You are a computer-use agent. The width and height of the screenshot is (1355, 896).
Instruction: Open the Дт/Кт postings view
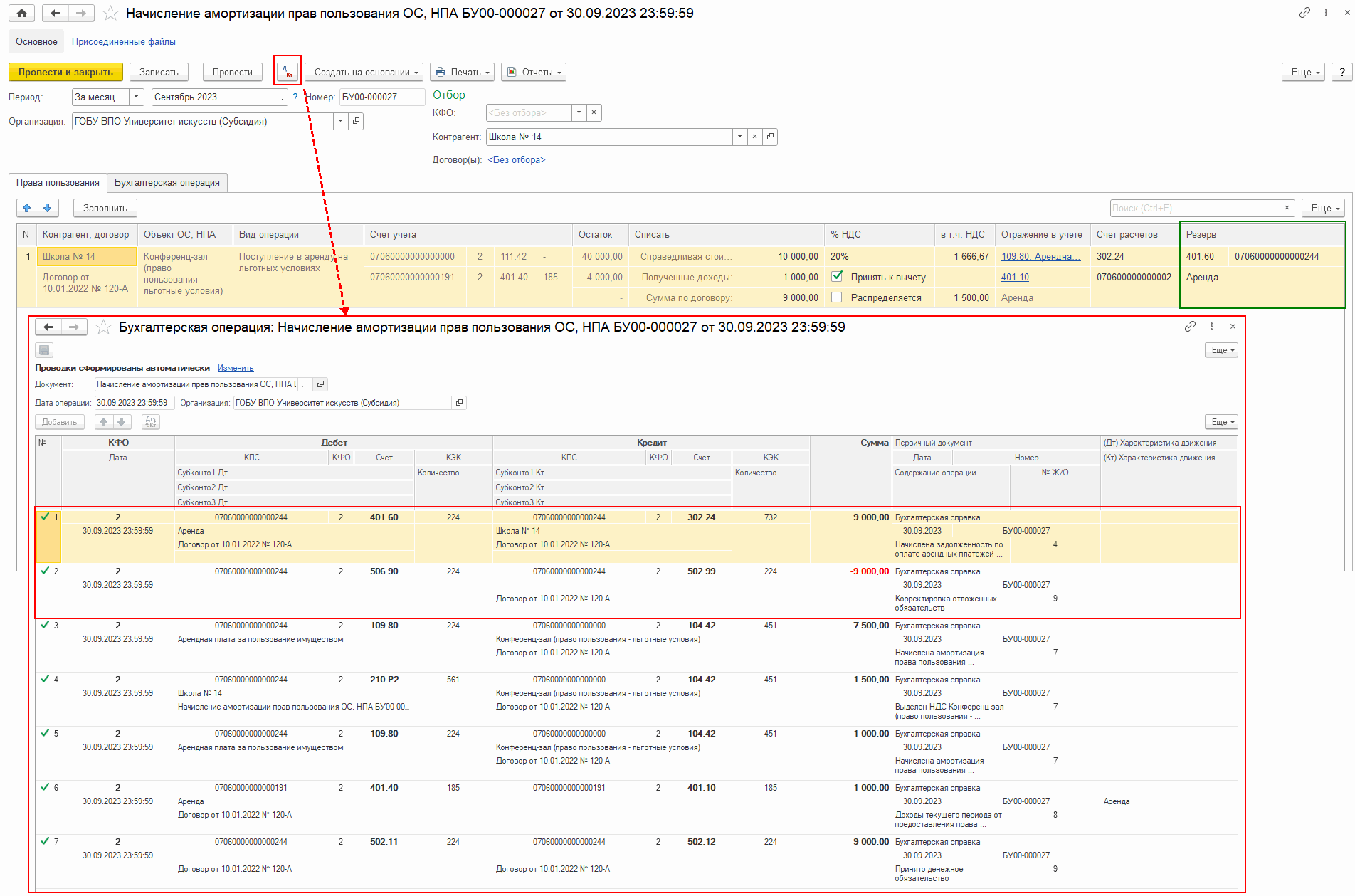pos(288,72)
